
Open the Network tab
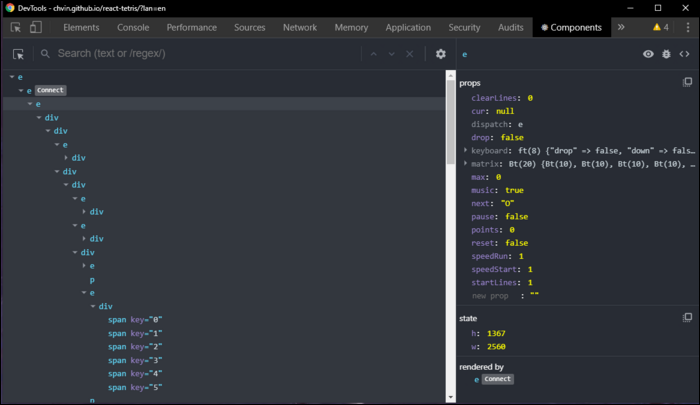click(300, 27)
